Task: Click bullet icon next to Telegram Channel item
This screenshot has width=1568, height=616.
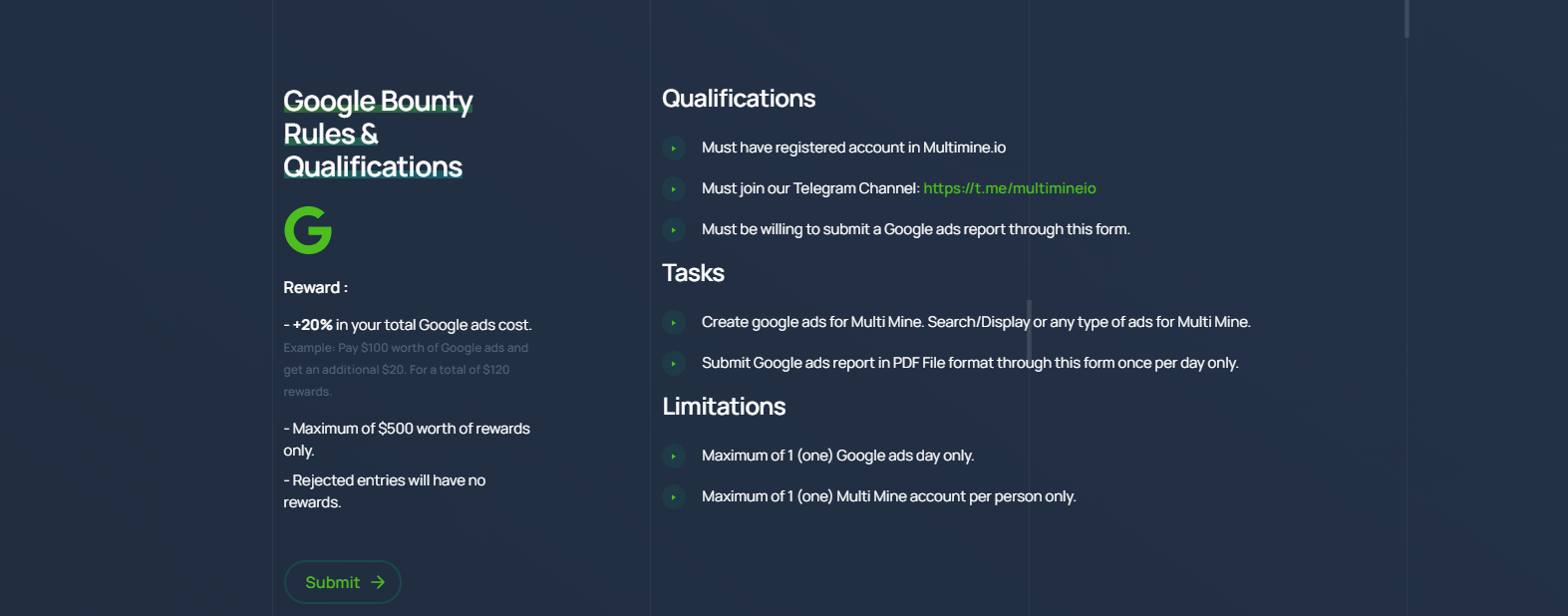Action: [x=674, y=189]
